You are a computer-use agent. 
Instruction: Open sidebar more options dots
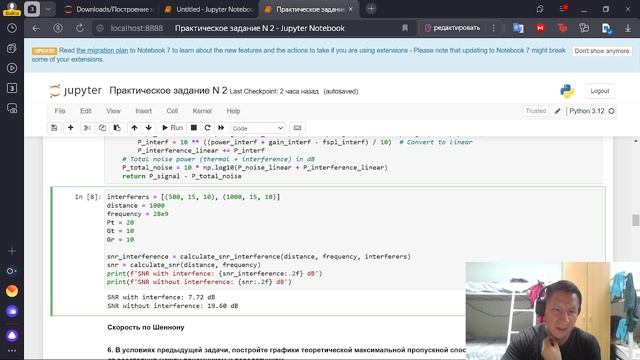12,351
